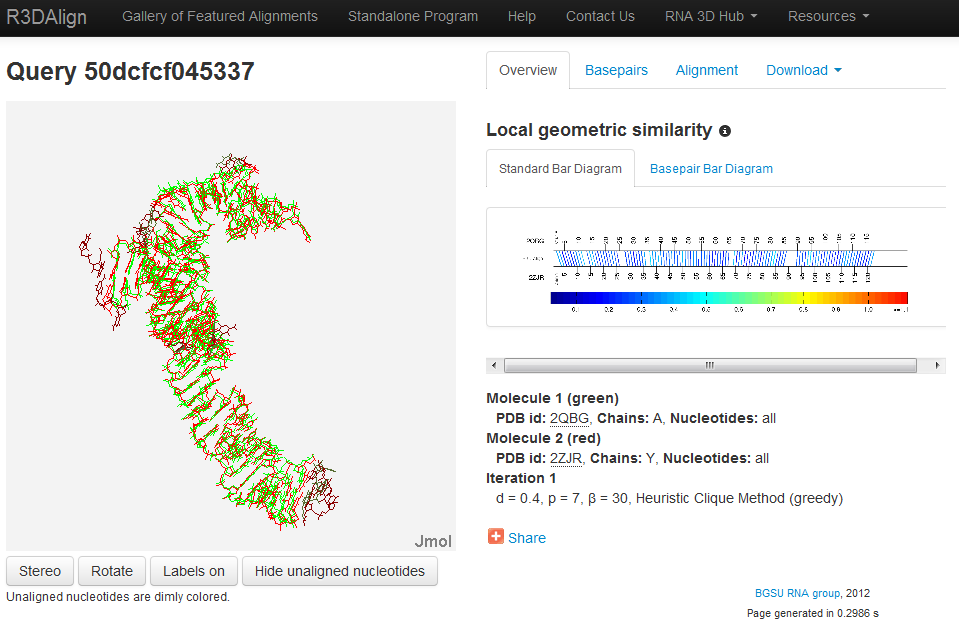Hide unaligned nucleotides in the viewer
This screenshot has height=624, width=959.
pos(339,571)
